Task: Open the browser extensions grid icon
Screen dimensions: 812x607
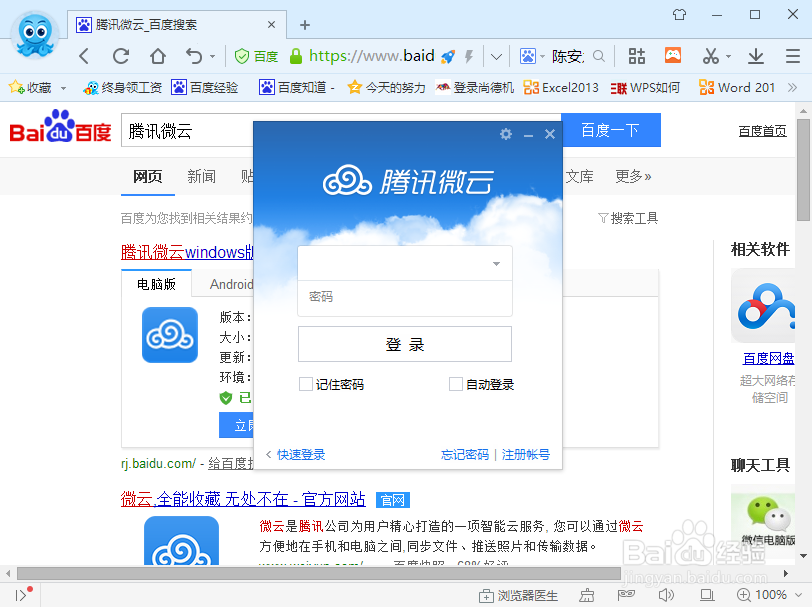Action: 637,56
